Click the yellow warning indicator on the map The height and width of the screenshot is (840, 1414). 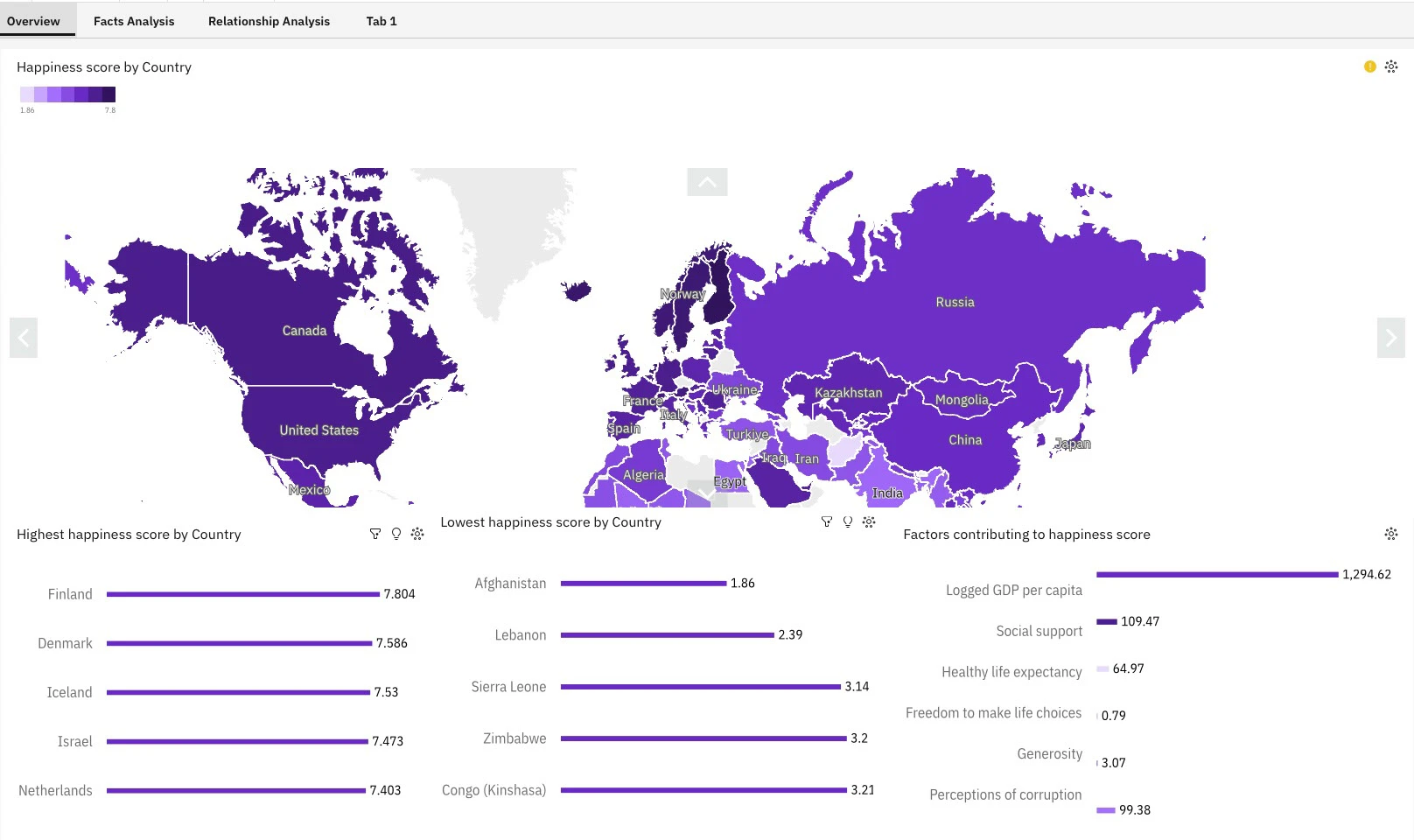pos(1369,66)
